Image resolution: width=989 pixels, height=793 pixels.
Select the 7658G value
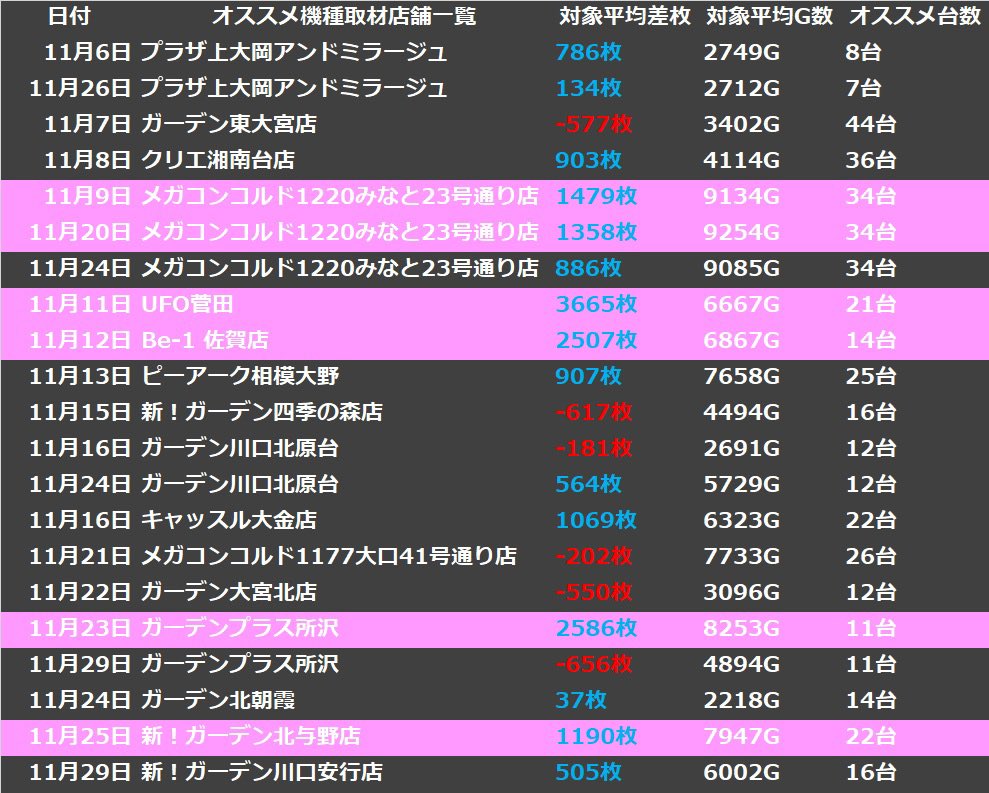pos(742,376)
